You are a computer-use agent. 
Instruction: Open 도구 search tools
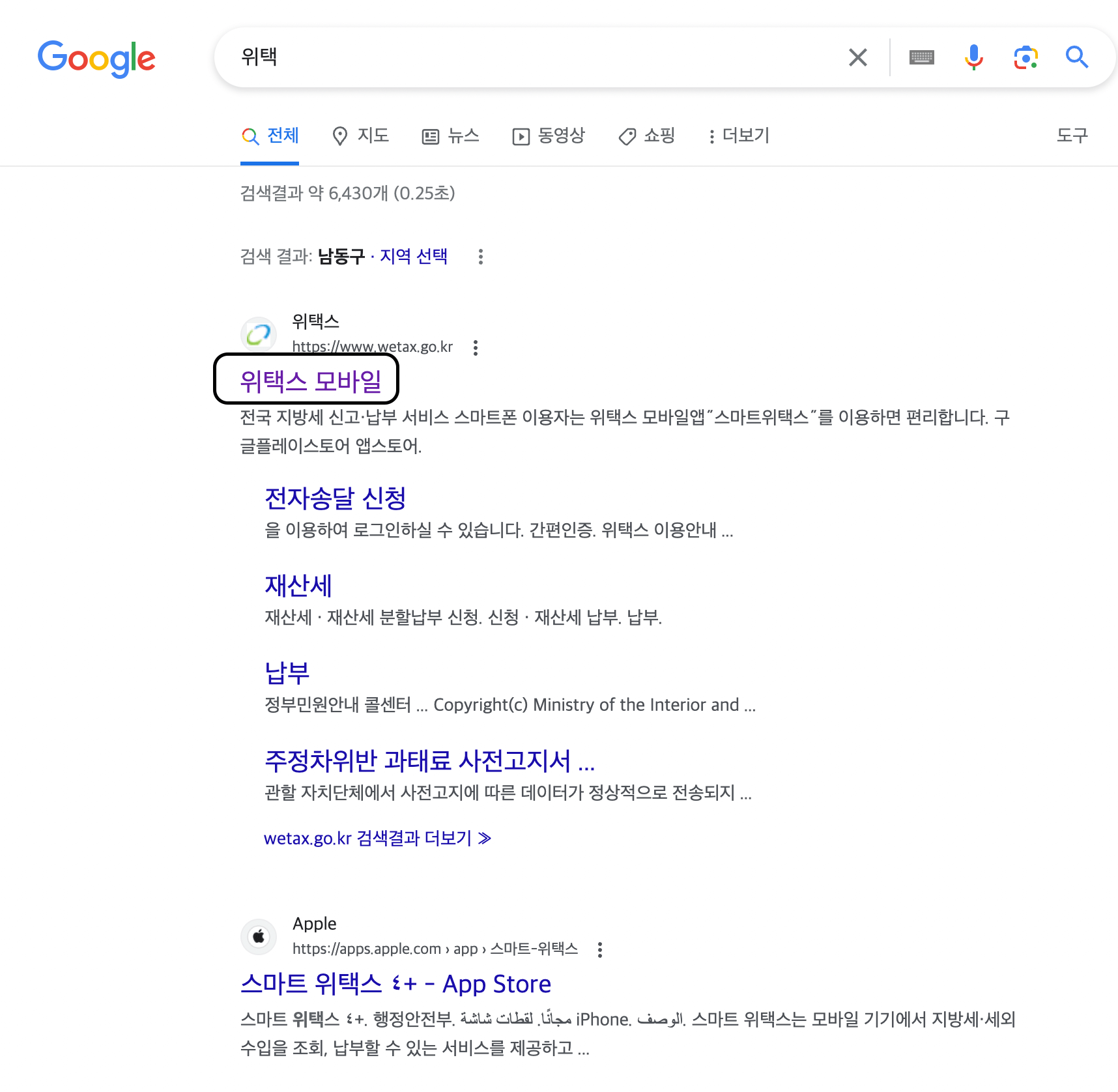tap(1072, 136)
